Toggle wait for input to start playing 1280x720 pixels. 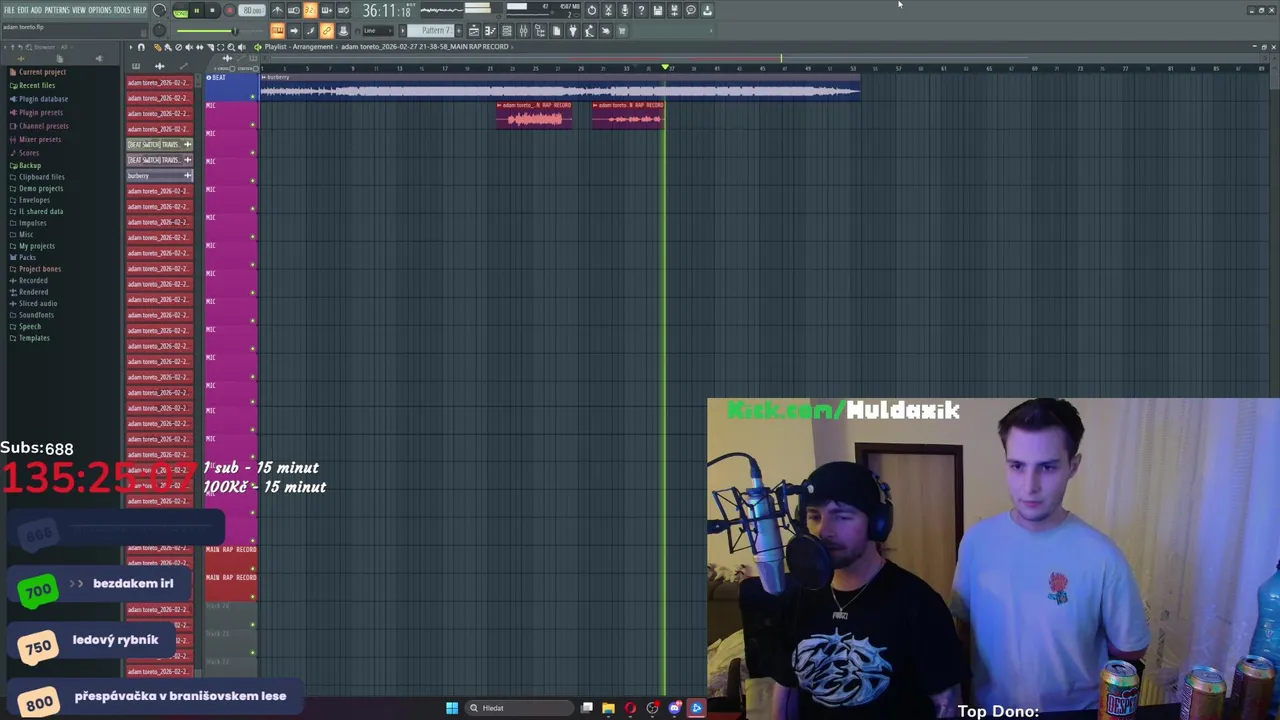coord(293,11)
